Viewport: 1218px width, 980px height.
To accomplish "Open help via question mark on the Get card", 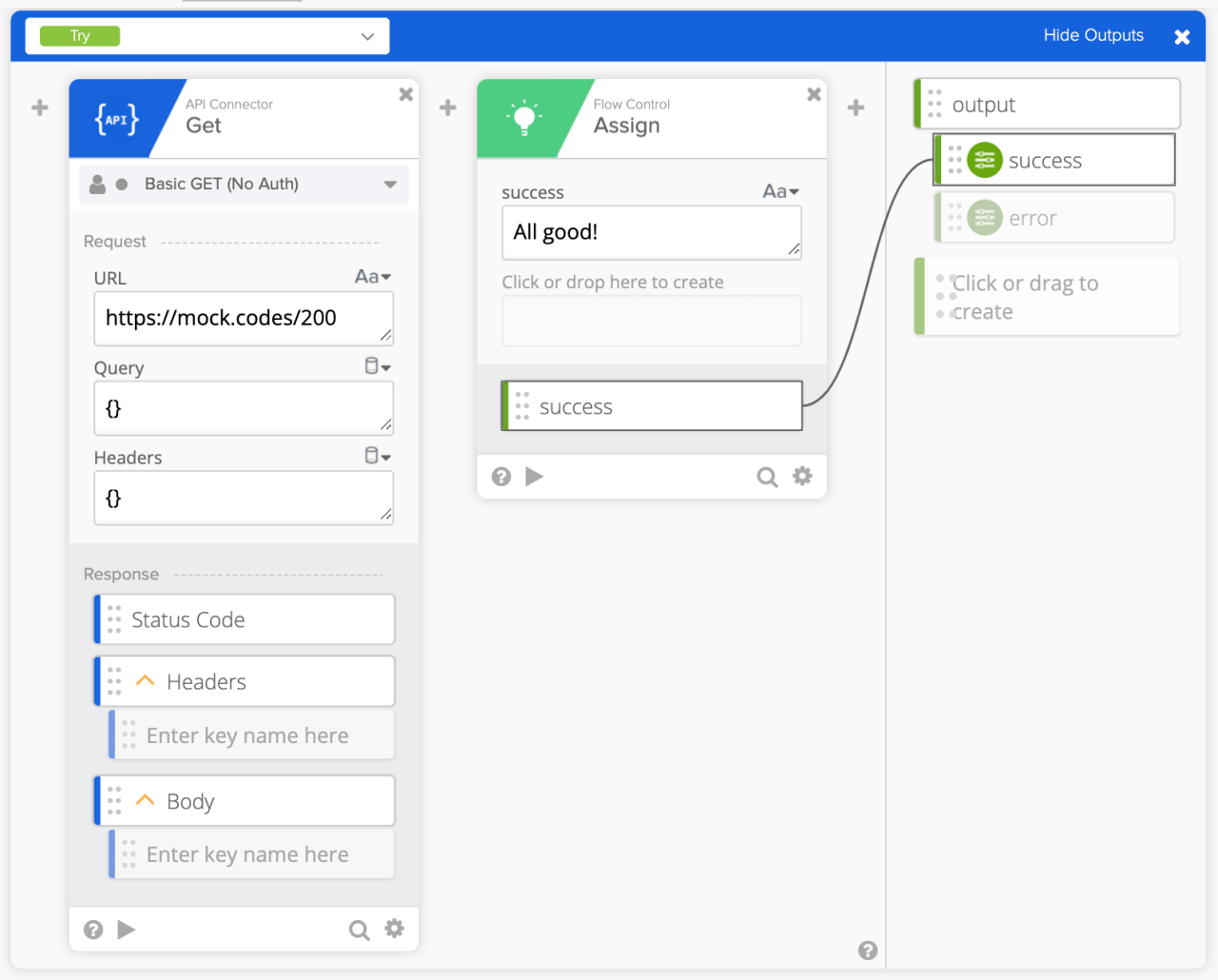I will tap(92, 930).
